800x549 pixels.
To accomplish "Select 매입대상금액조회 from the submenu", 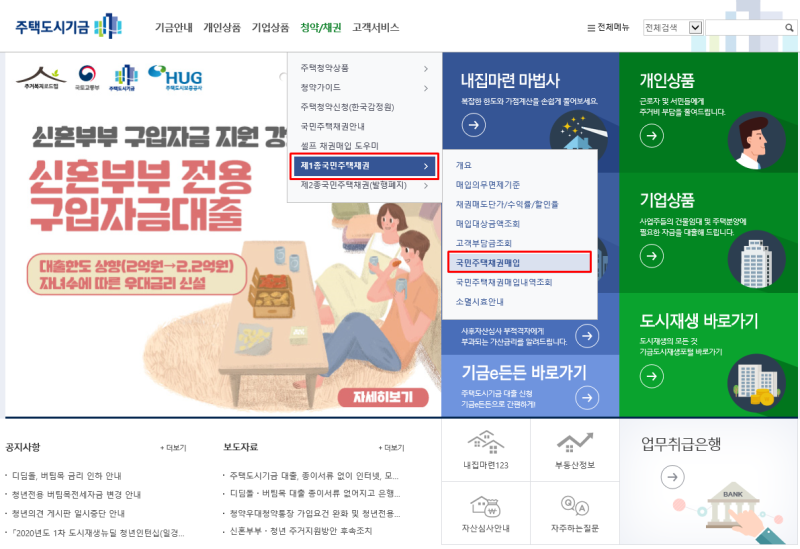I will [488, 223].
